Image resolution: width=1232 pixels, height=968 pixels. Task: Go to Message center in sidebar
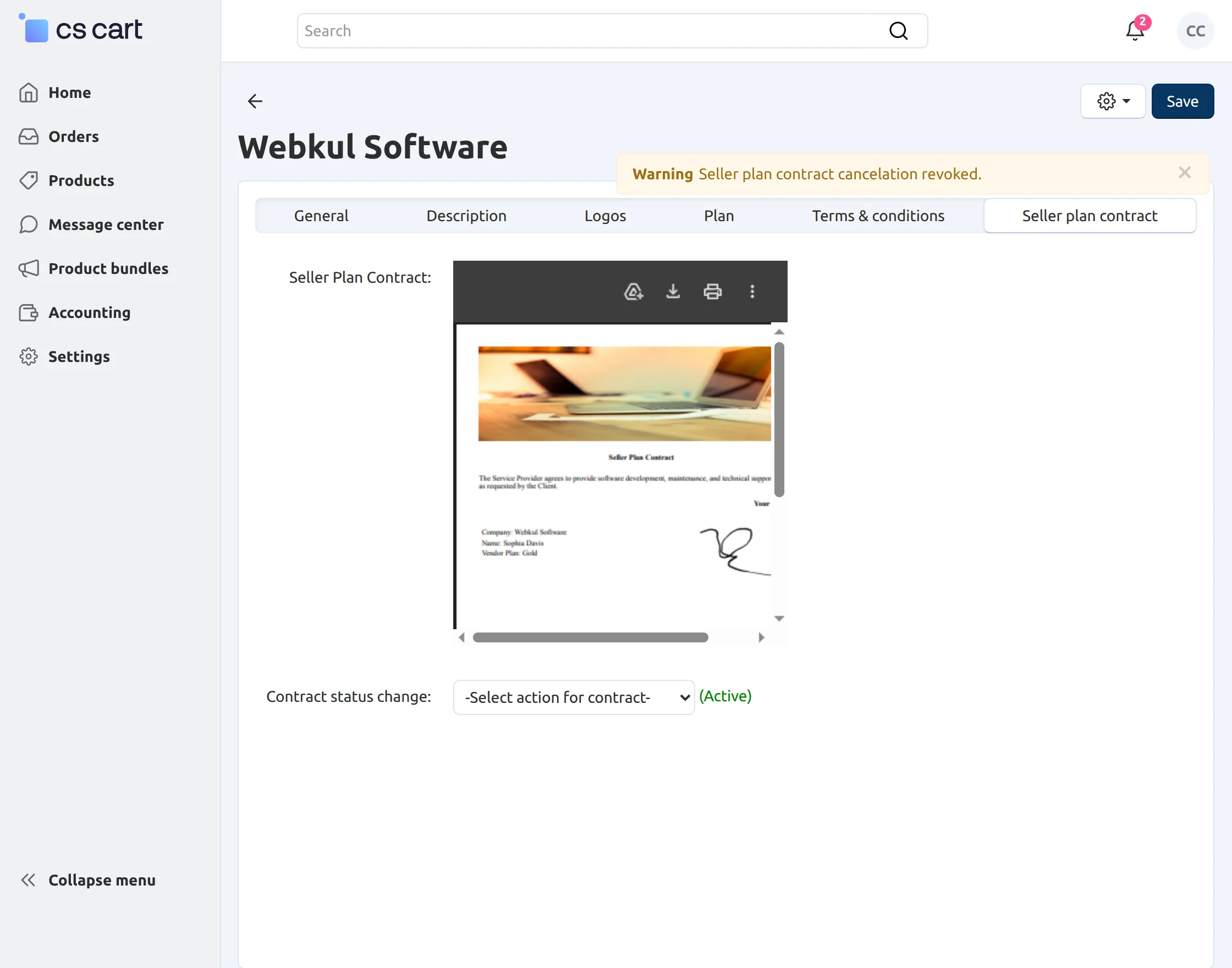pyautogui.click(x=106, y=224)
